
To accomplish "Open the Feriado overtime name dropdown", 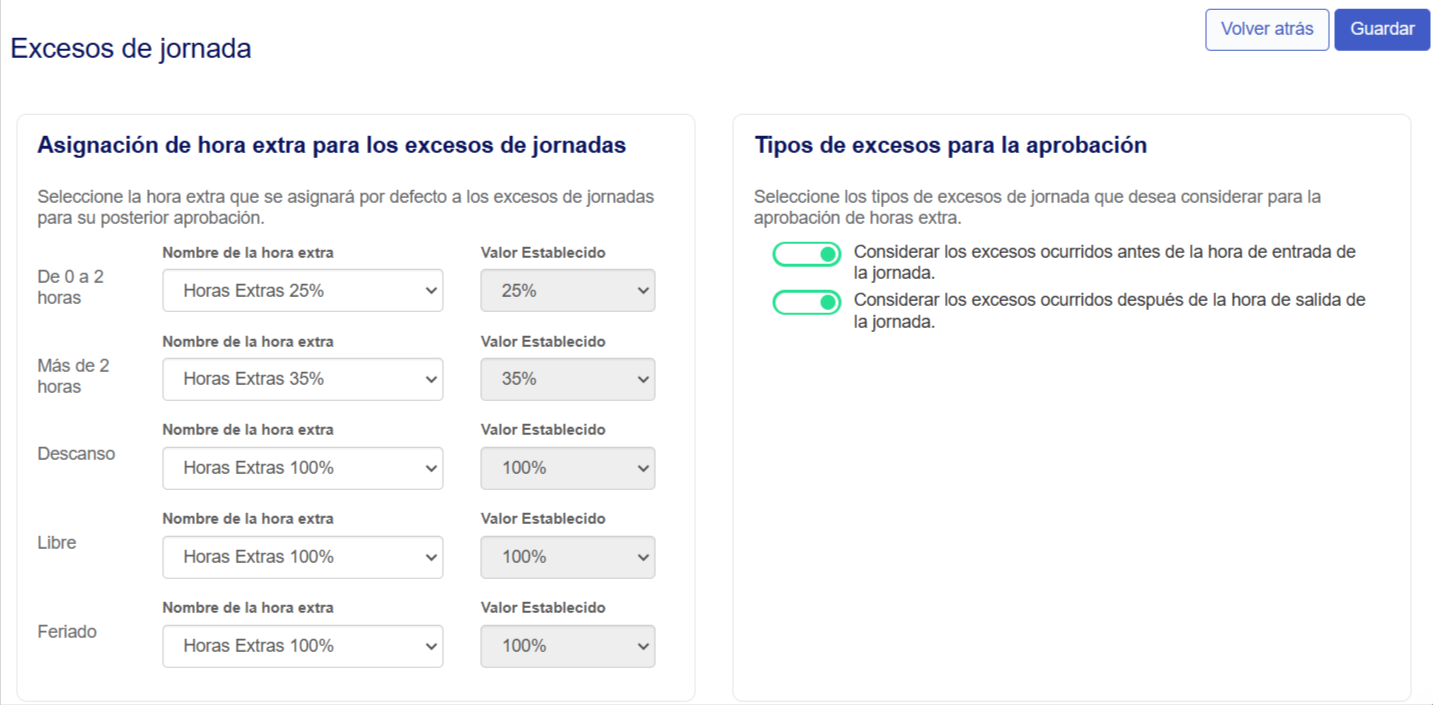I will (x=303, y=646).
